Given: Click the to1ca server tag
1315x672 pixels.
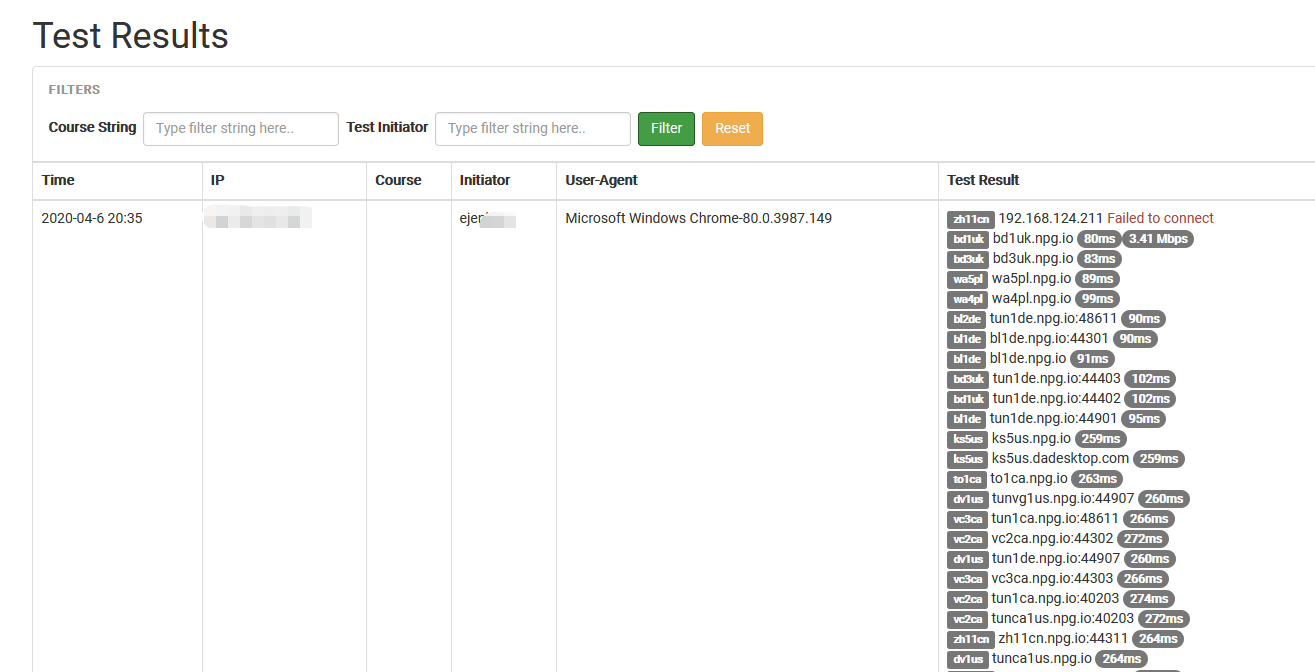Looking at the screenshot, I should [966, 479].
